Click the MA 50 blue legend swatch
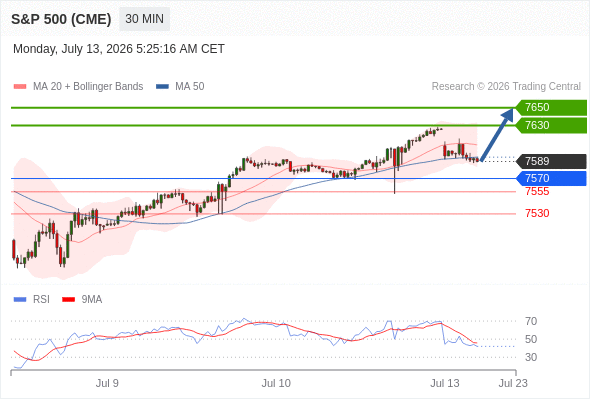 [x=162, y=87]
